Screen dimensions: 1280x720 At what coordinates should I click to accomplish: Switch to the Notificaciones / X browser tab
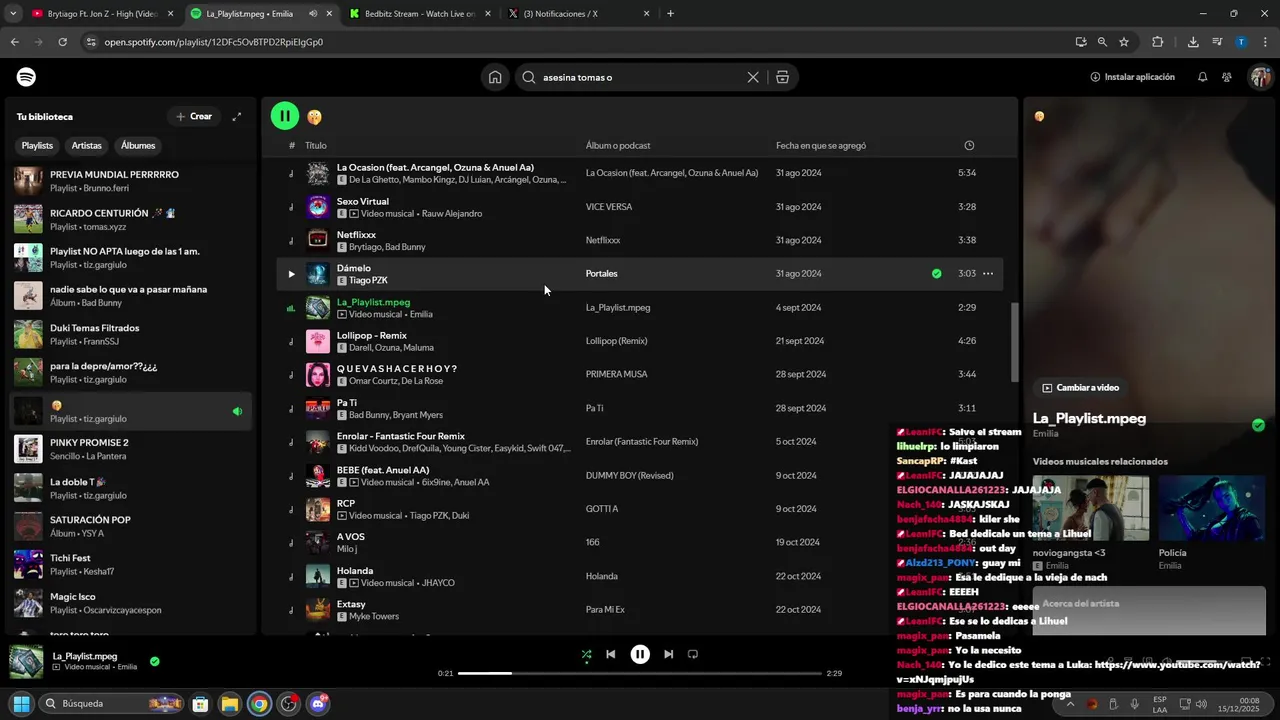[x=578, y=14]
